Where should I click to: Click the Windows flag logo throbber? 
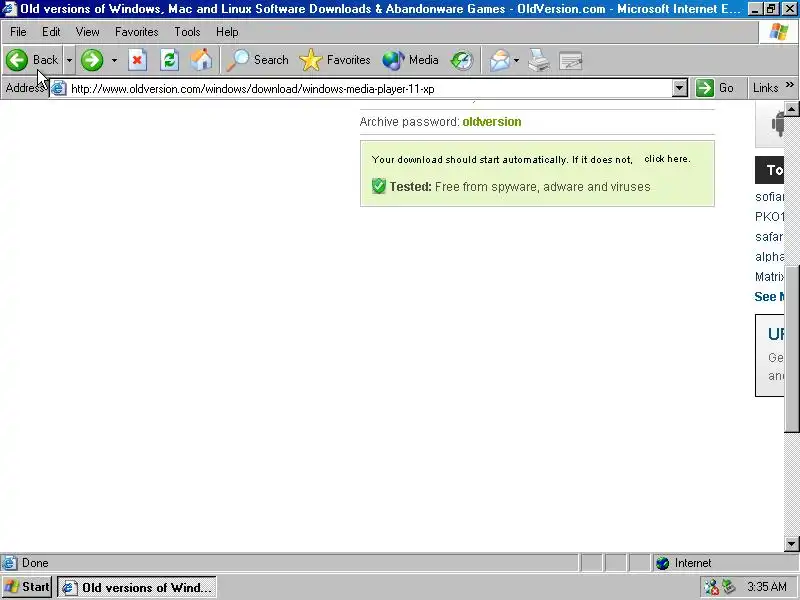pos(779,32)
